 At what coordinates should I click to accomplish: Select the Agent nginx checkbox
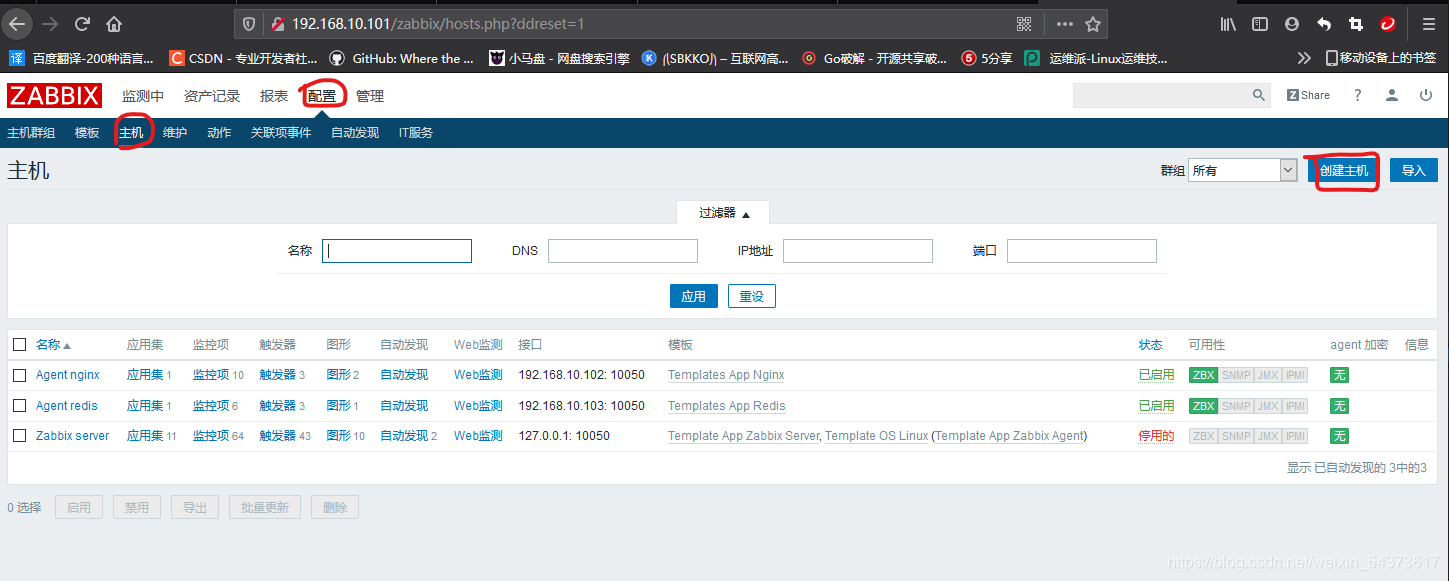(x=19, y=375)
